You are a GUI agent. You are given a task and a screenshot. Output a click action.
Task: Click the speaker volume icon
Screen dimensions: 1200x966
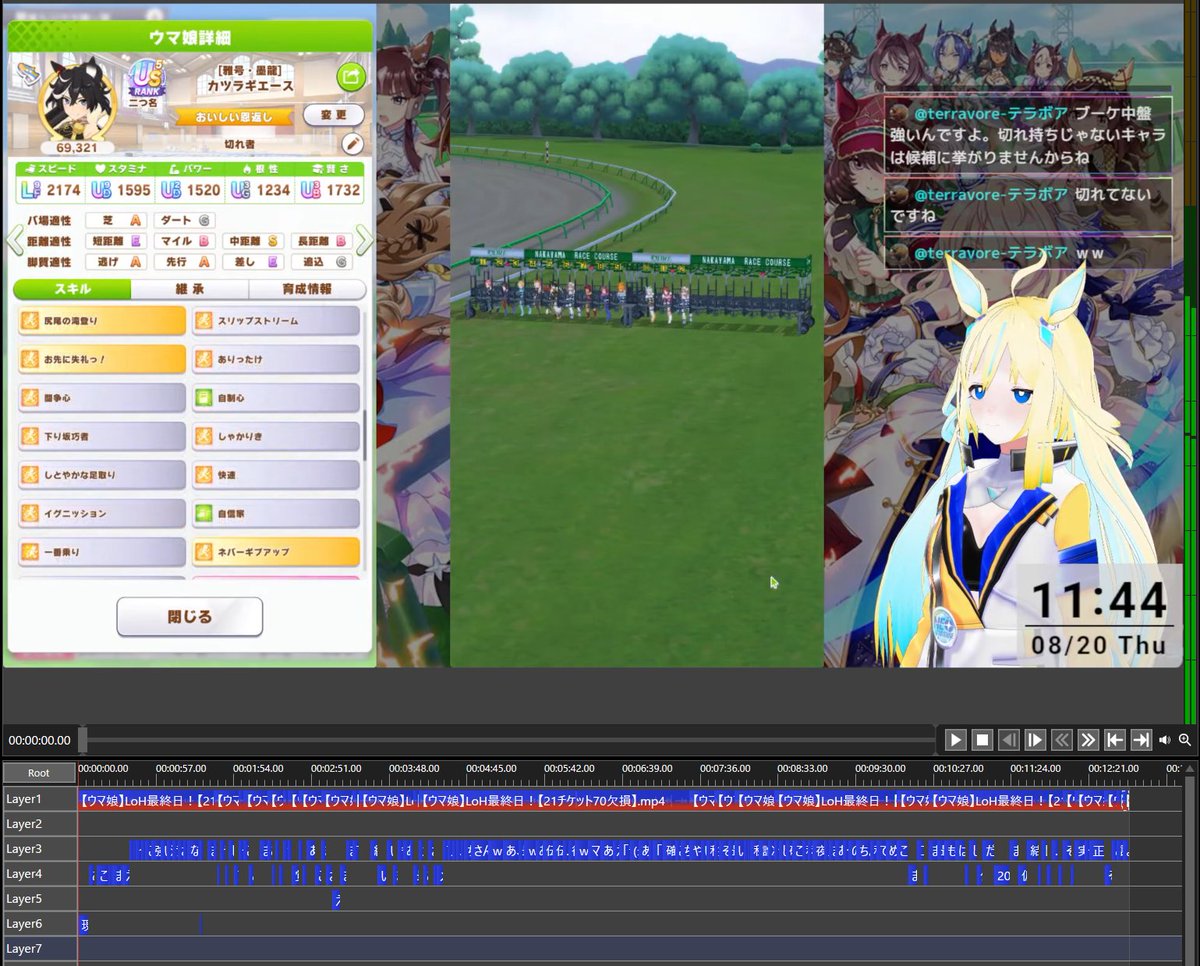1165,740
